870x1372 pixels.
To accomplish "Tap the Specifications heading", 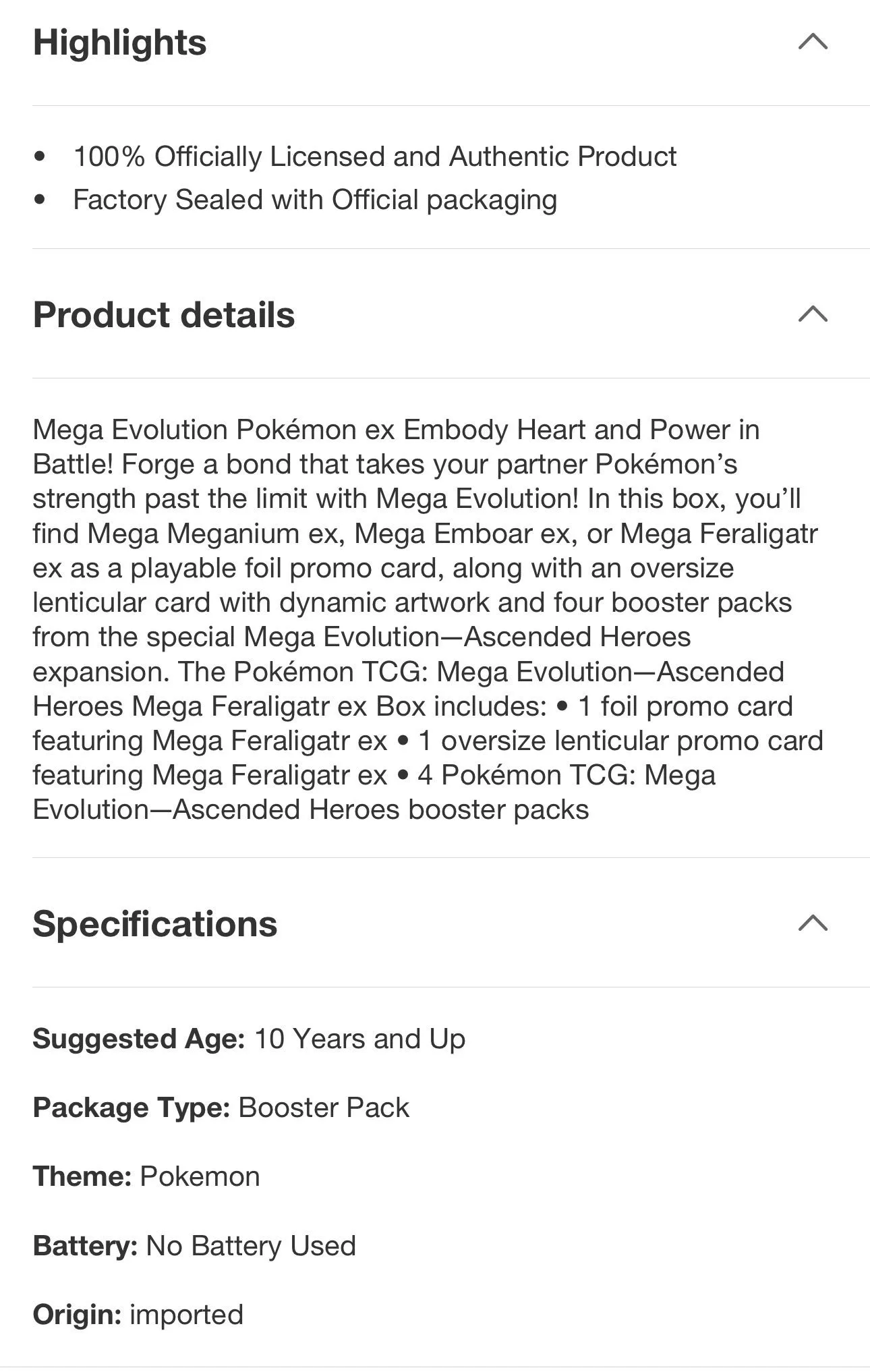I will (155, 923).
